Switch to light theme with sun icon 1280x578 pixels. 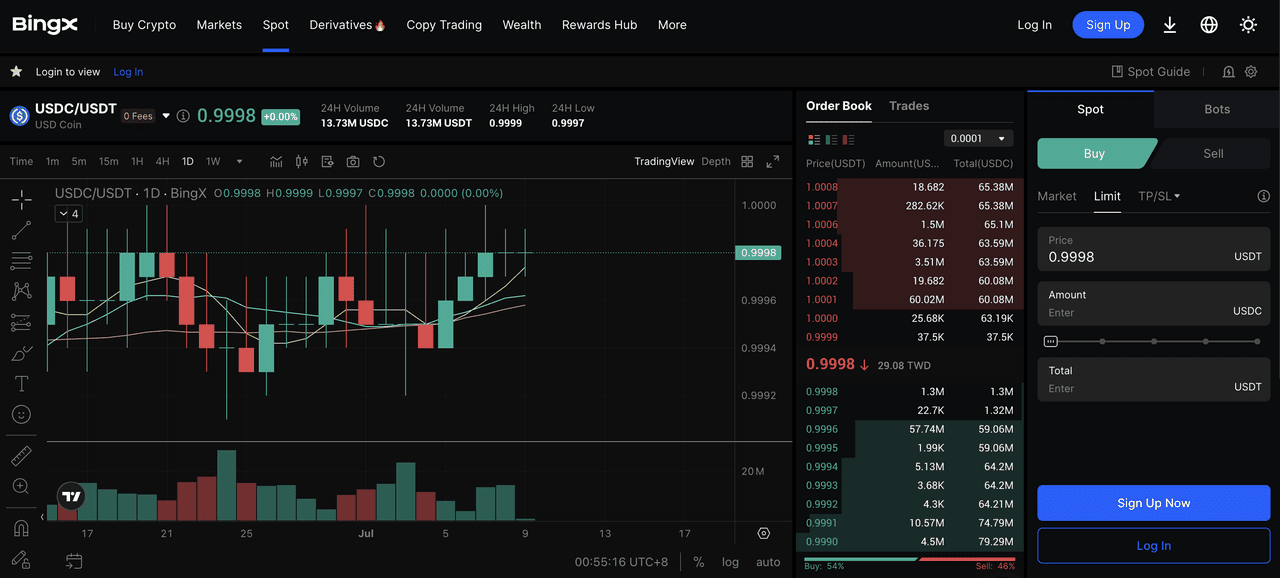[x=1248, y=25]
